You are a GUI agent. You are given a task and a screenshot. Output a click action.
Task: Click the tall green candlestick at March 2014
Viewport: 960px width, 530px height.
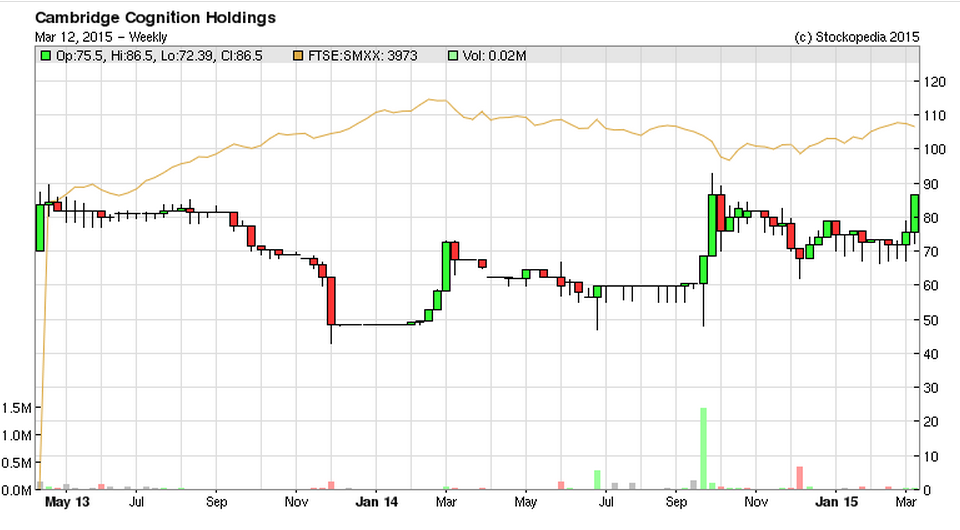pyautogui.click(x=446, y=266)
